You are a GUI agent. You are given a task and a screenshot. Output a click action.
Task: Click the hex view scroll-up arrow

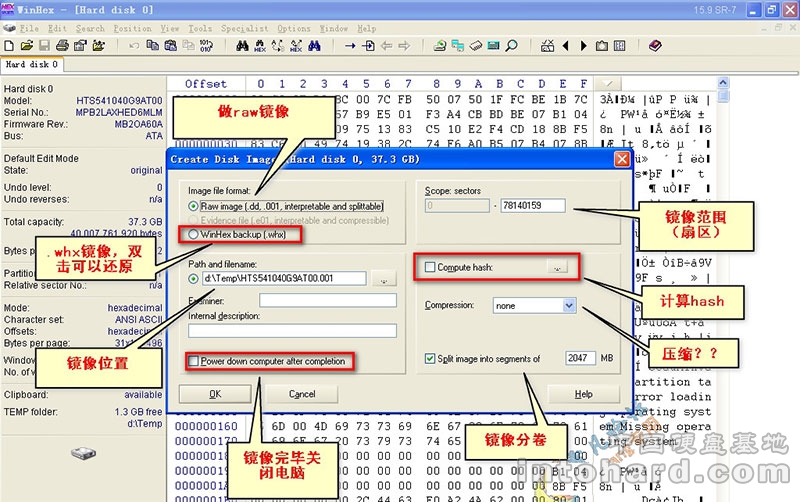[x=723, y=83]
